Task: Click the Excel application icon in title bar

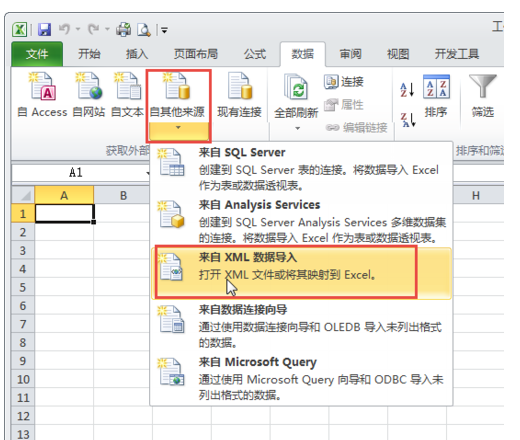Action: [20, 30]
